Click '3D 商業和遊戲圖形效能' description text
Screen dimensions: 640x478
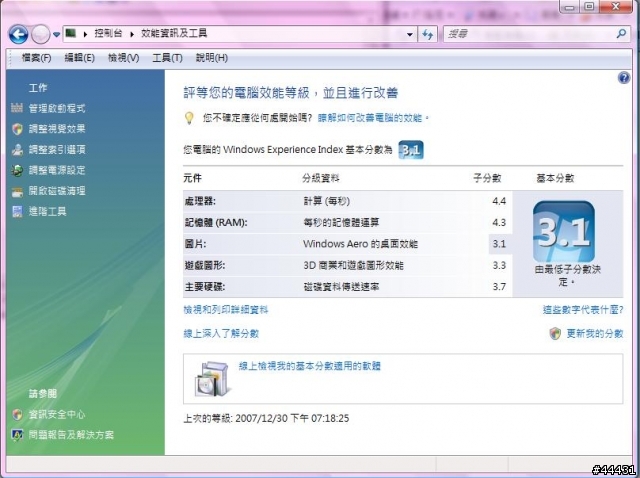click(x=353, y=265)
